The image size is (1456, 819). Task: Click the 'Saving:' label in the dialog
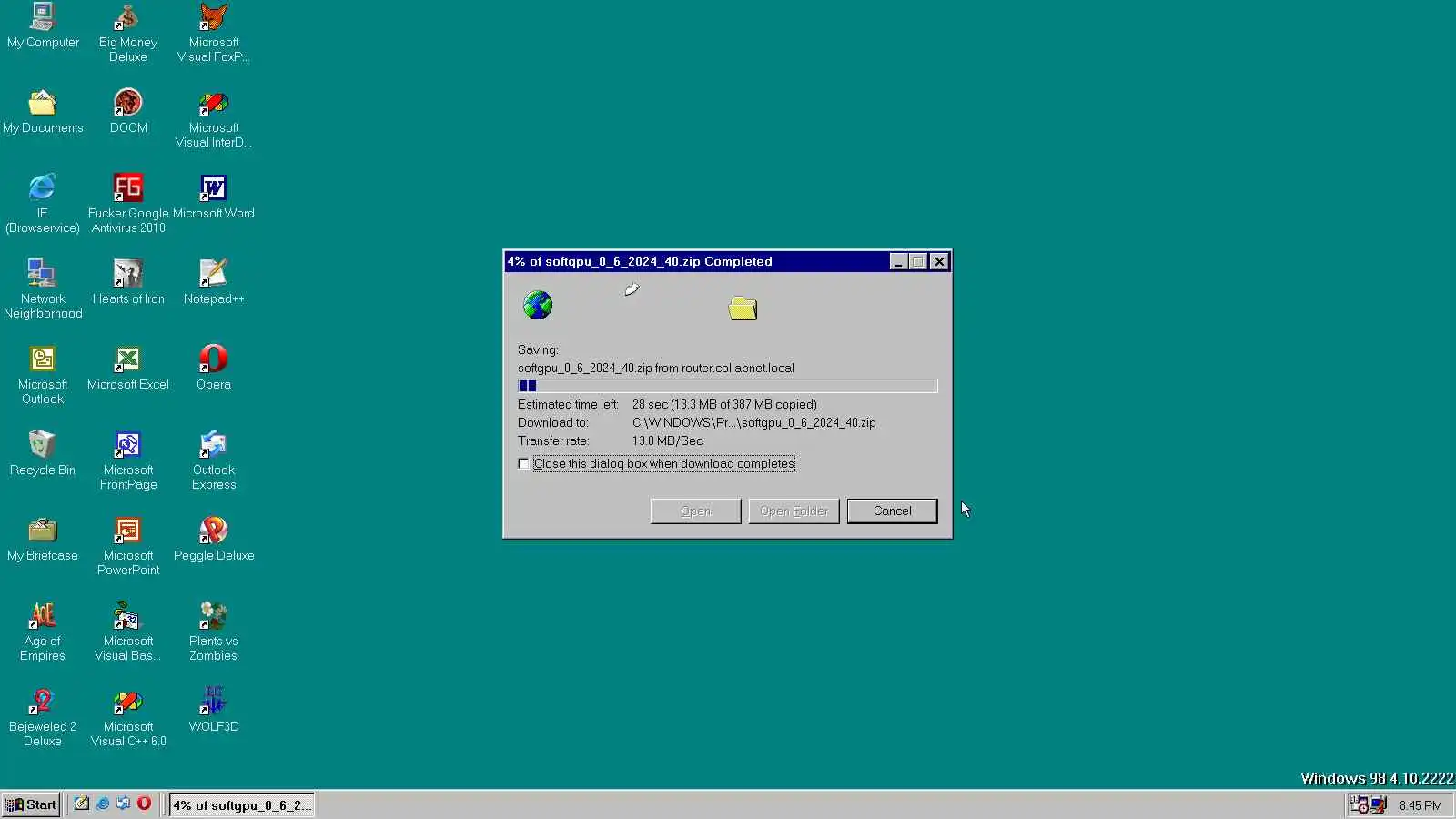[x=538, y=349]
